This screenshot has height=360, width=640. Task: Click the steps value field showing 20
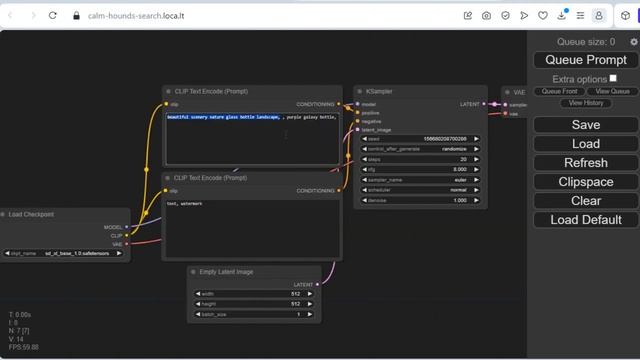pyautogui.click(x=420, y=159)
